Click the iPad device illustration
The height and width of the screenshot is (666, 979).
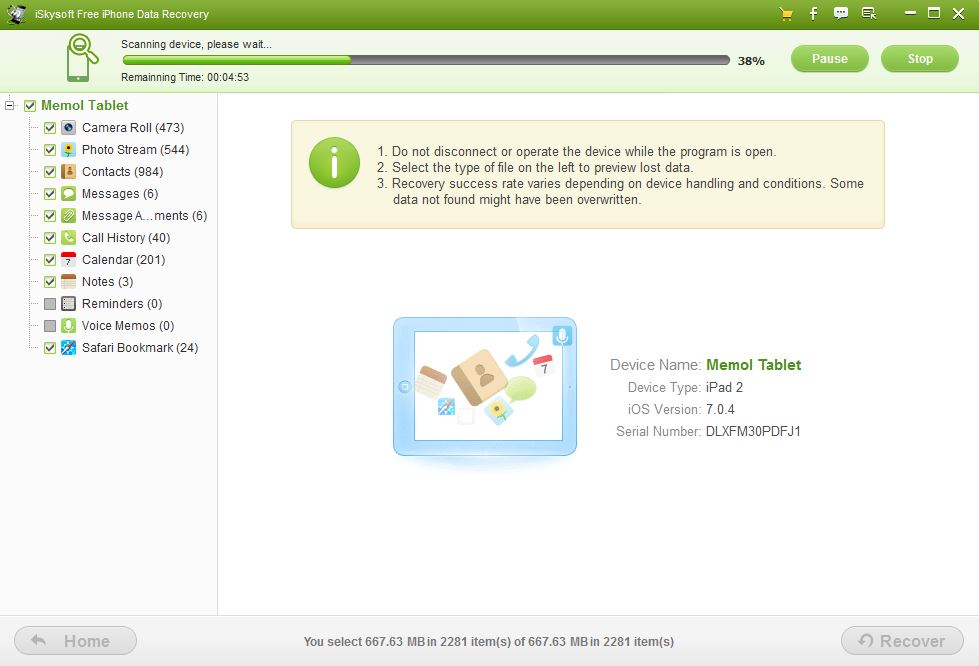coord(485,387)
